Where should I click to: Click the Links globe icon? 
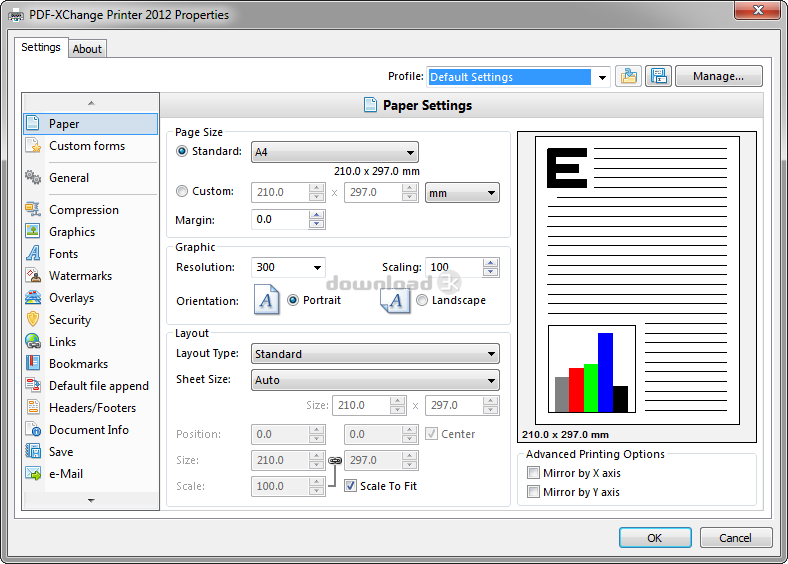[x=33, y=341]
